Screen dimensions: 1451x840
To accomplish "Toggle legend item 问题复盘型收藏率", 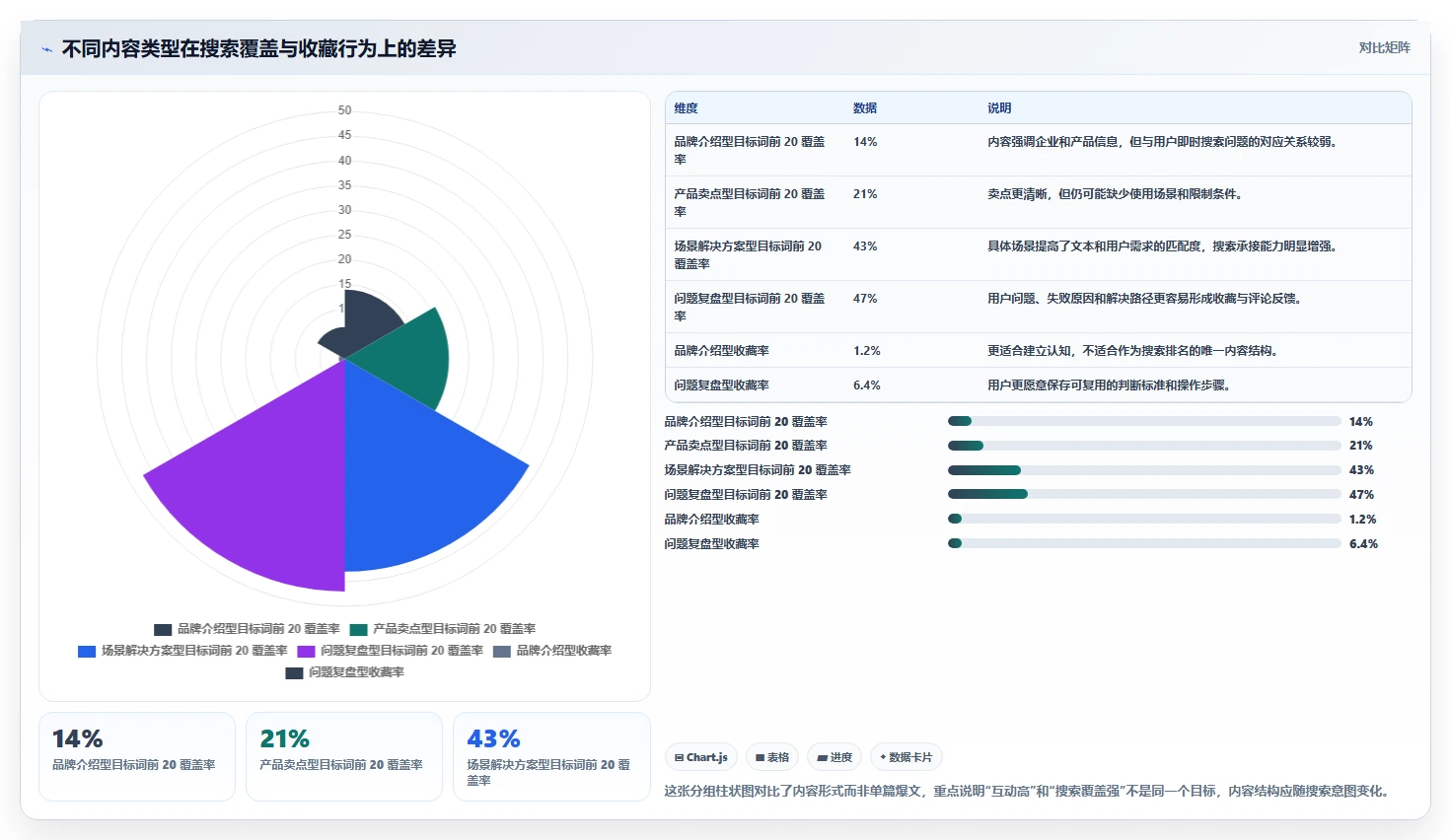I will click(x=345, y=672).
